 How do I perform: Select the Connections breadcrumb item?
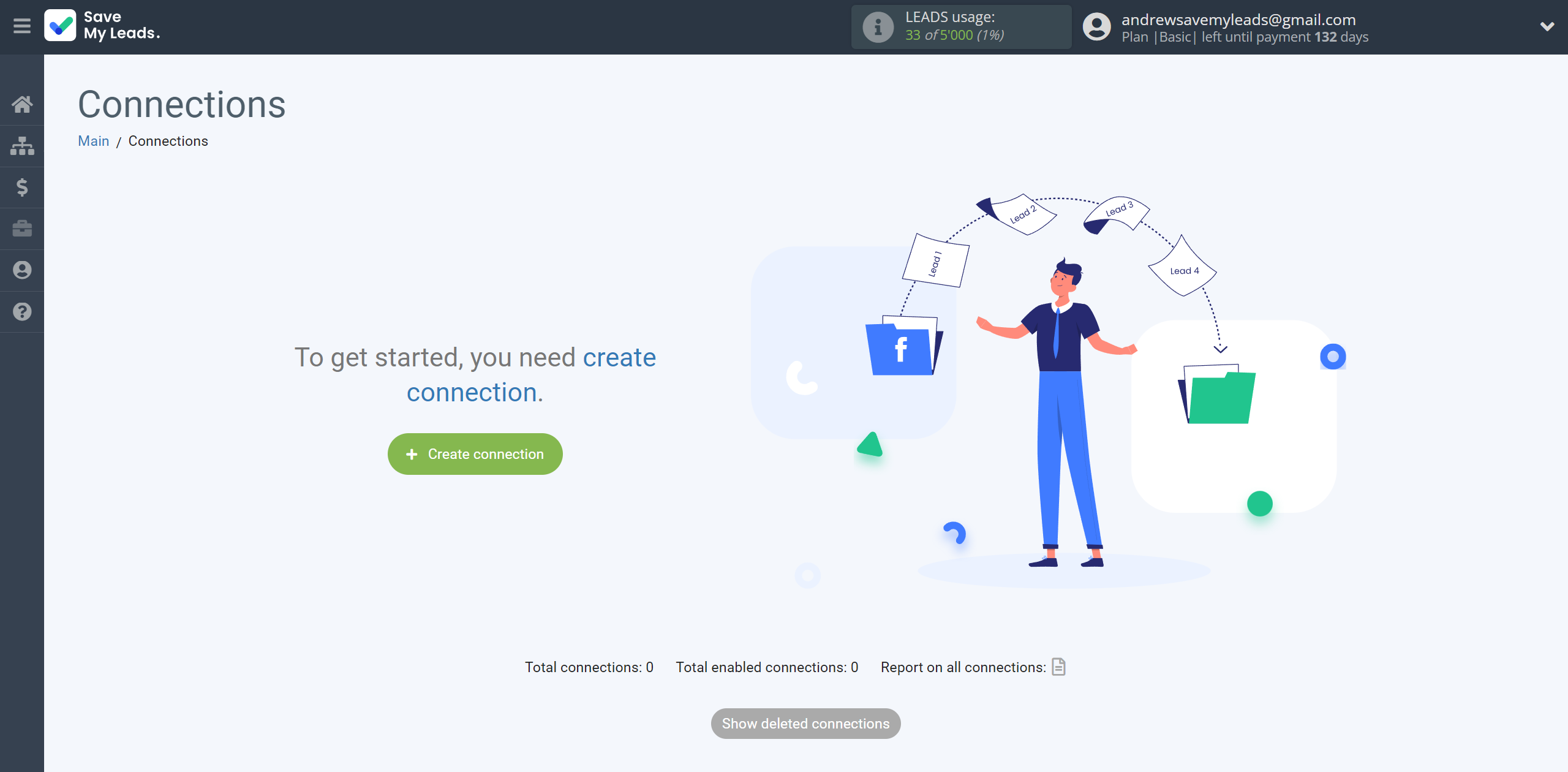click(x=168, y=141)
